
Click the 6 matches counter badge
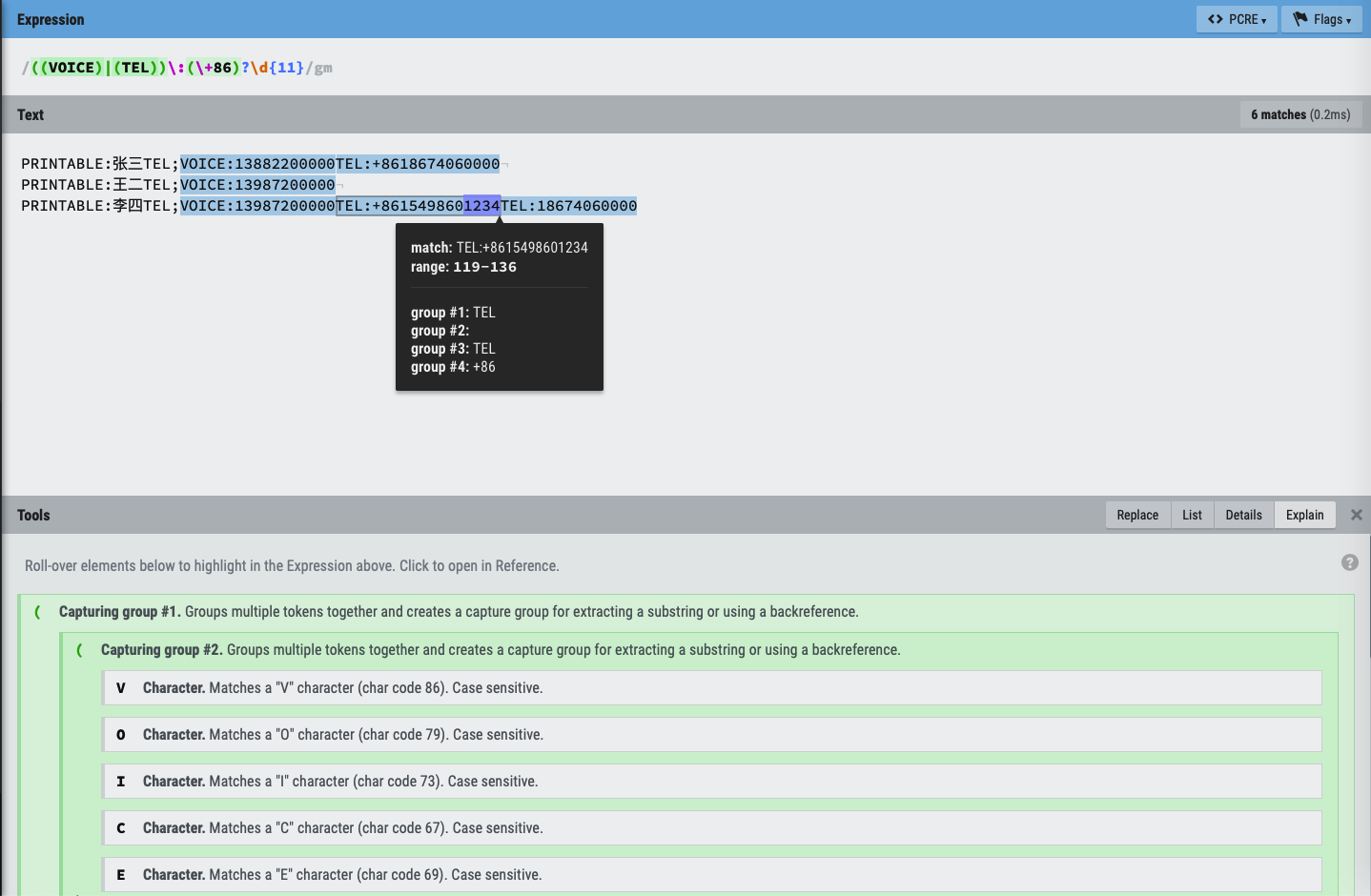(1300, 114)
